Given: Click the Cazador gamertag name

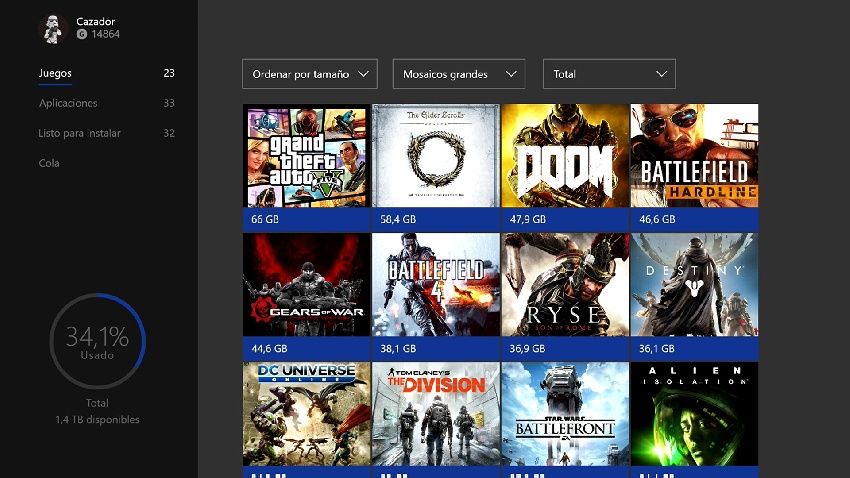Looking at the screenshot, I should pos(95,22).
